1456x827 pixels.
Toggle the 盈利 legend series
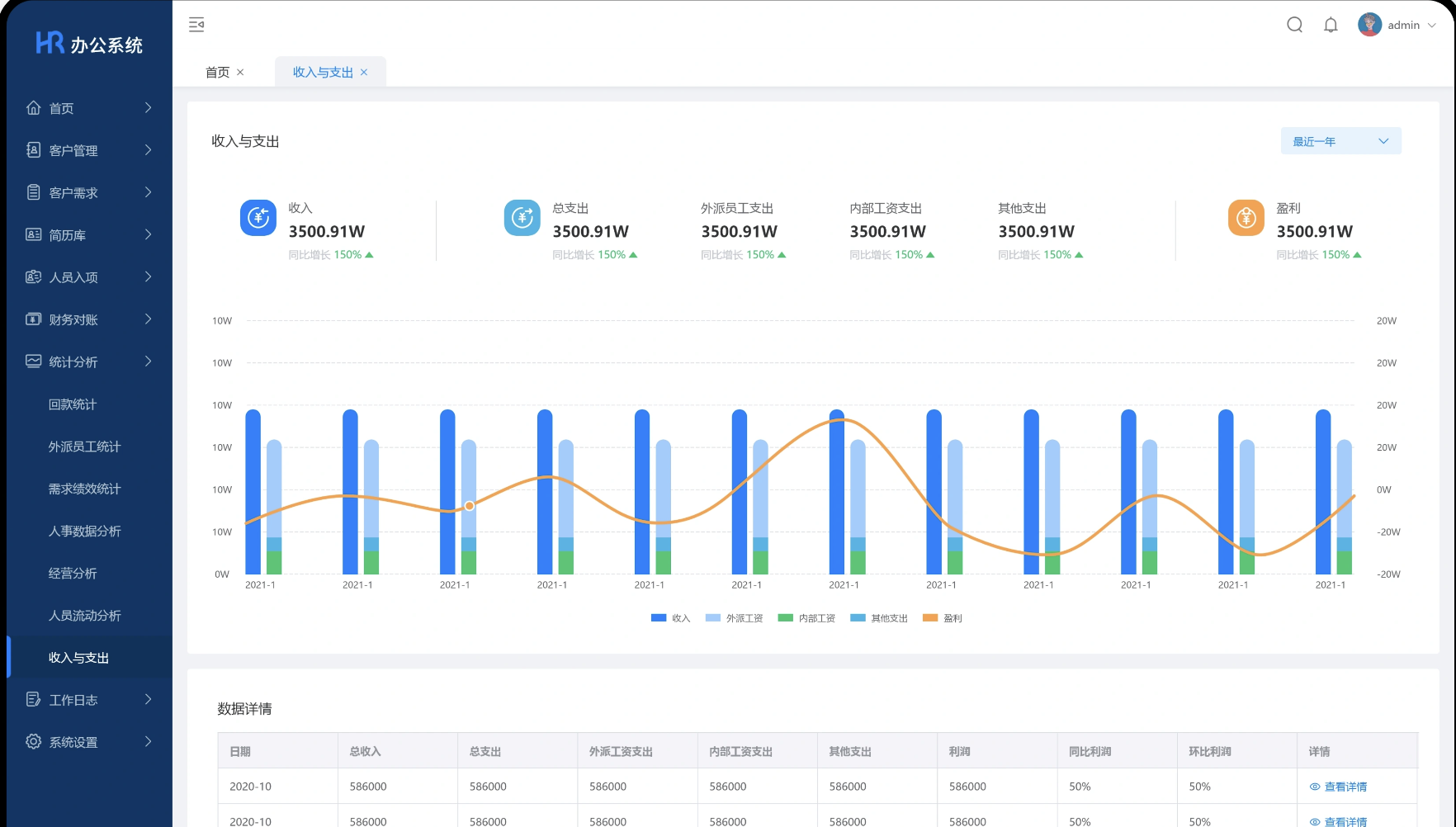click(943, 618)
